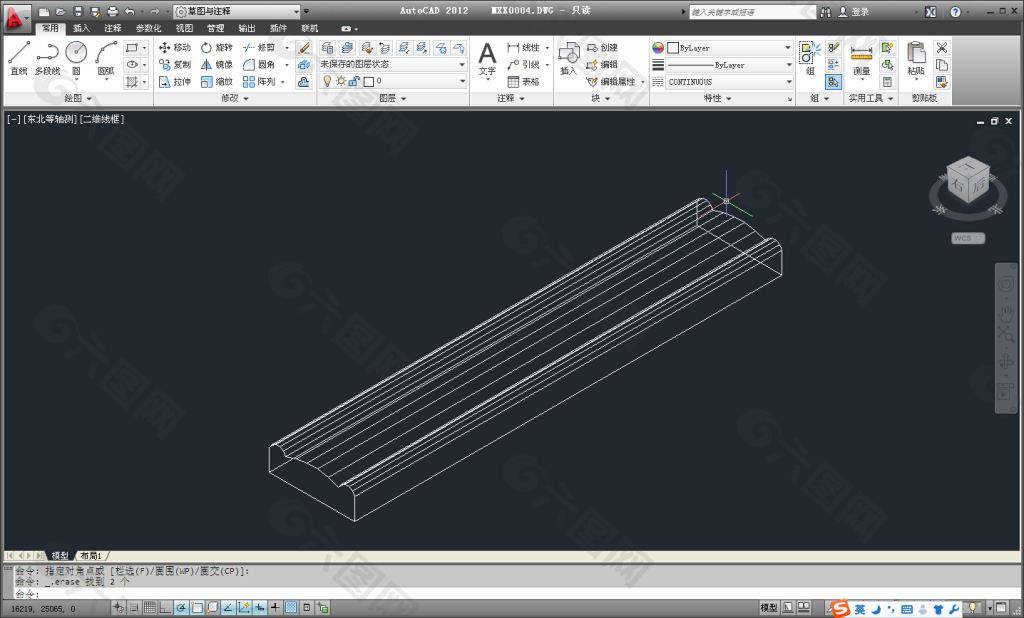
Task: Click the Insert block (插入) icon
Action: [568, 58]
